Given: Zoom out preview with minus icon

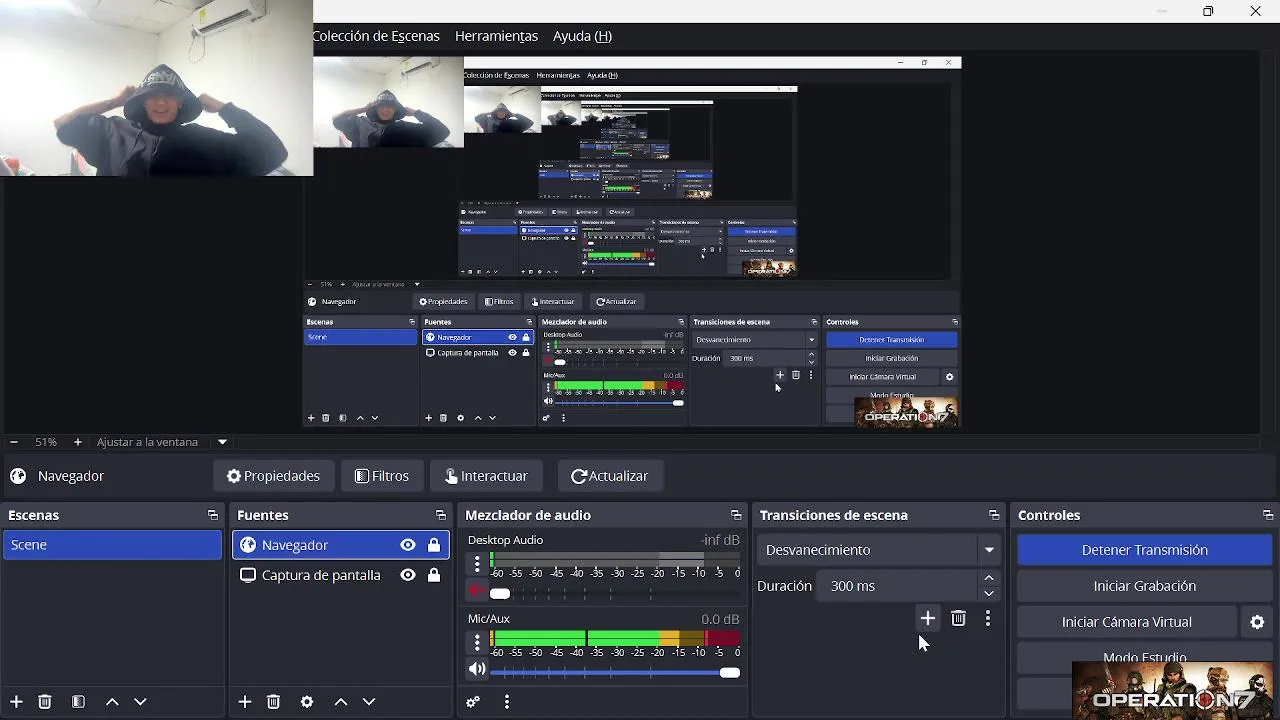Looking at the screenshot, I should (x=14, y=442).
